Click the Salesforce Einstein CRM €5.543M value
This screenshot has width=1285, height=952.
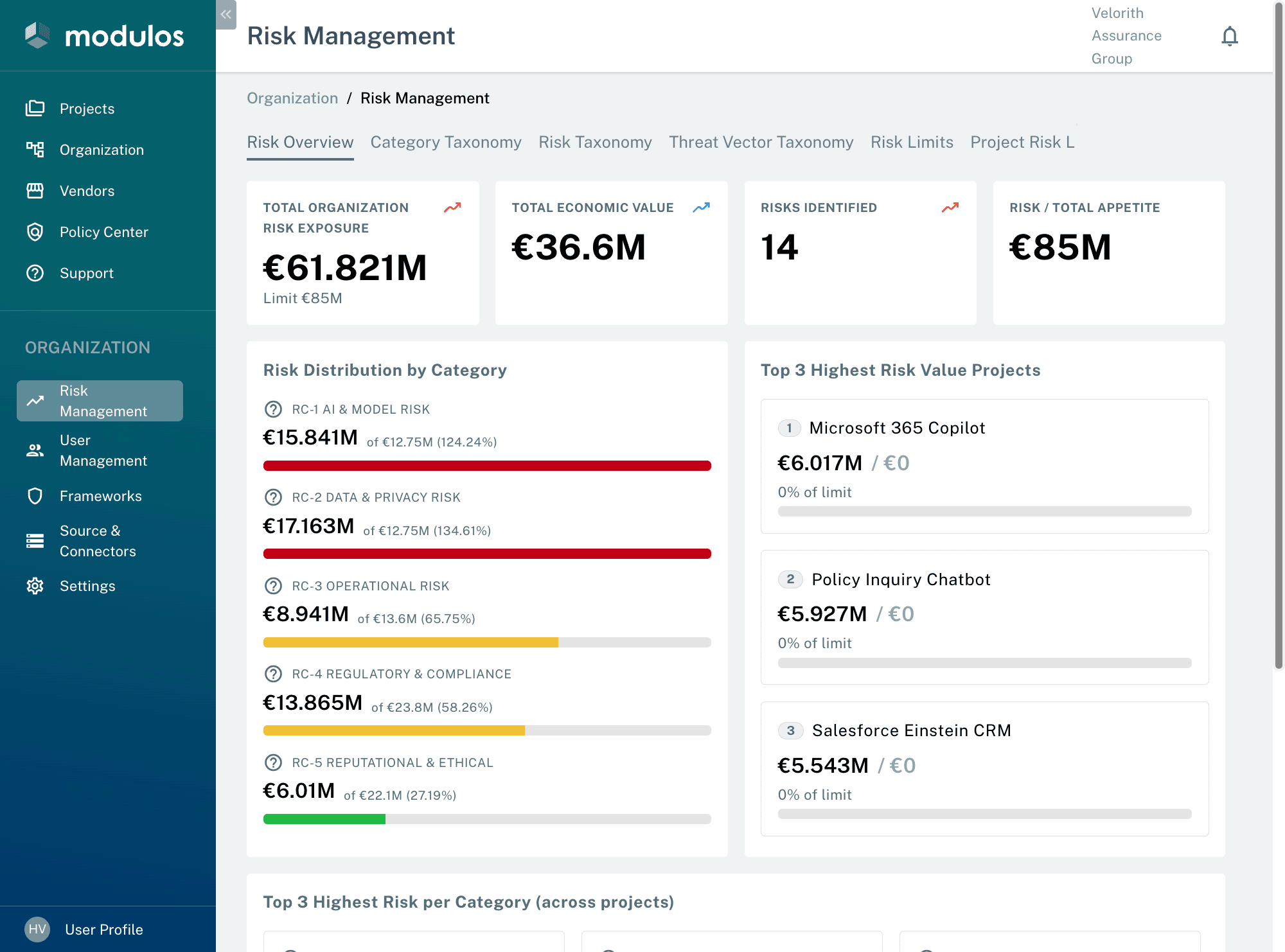pyautogui.click(x=823, y=765)
